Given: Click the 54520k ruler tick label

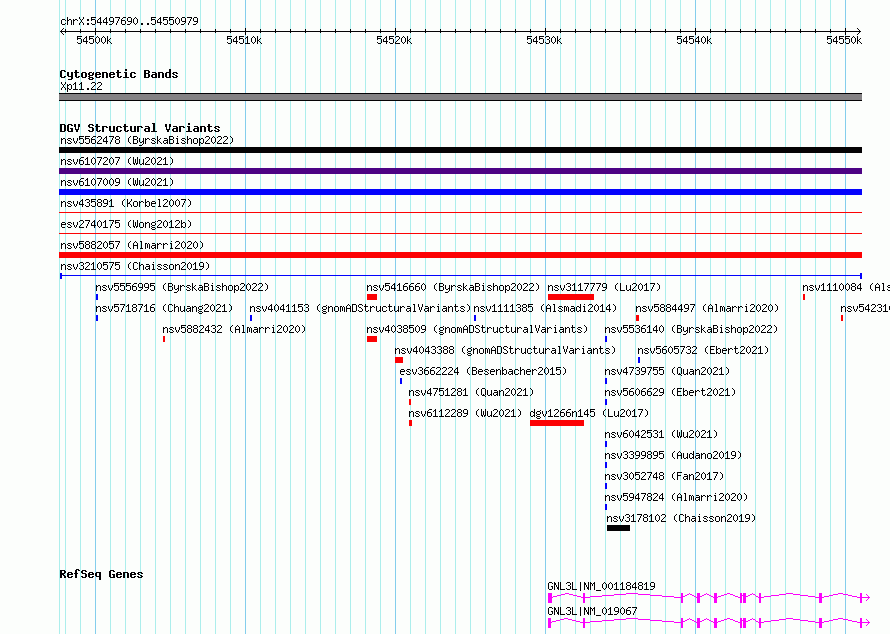Looking at the screenshot, I should tap(394, 40).
